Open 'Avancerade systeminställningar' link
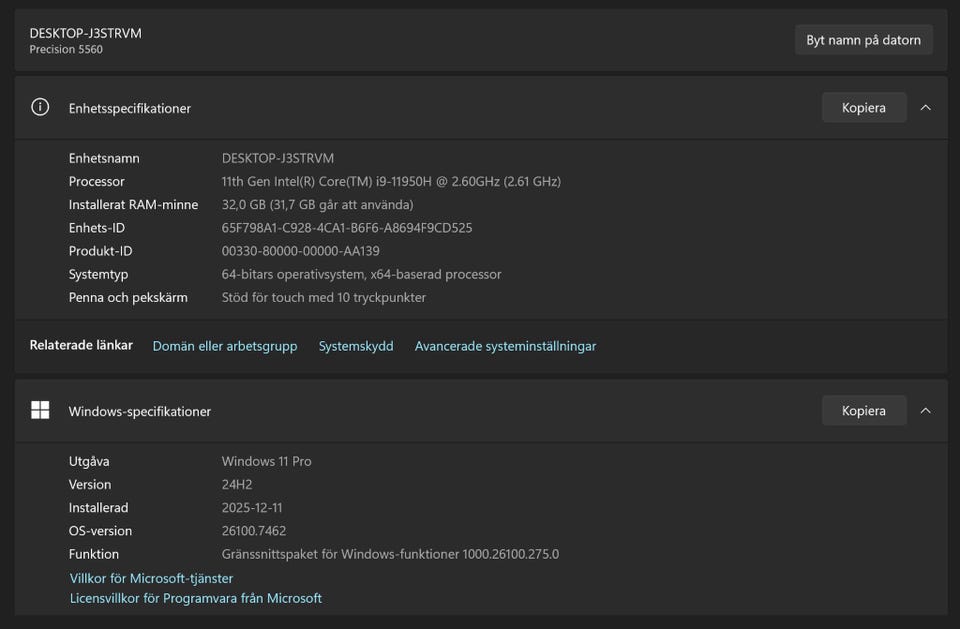Viewport: 960px width, 629px height. [505, 346]
